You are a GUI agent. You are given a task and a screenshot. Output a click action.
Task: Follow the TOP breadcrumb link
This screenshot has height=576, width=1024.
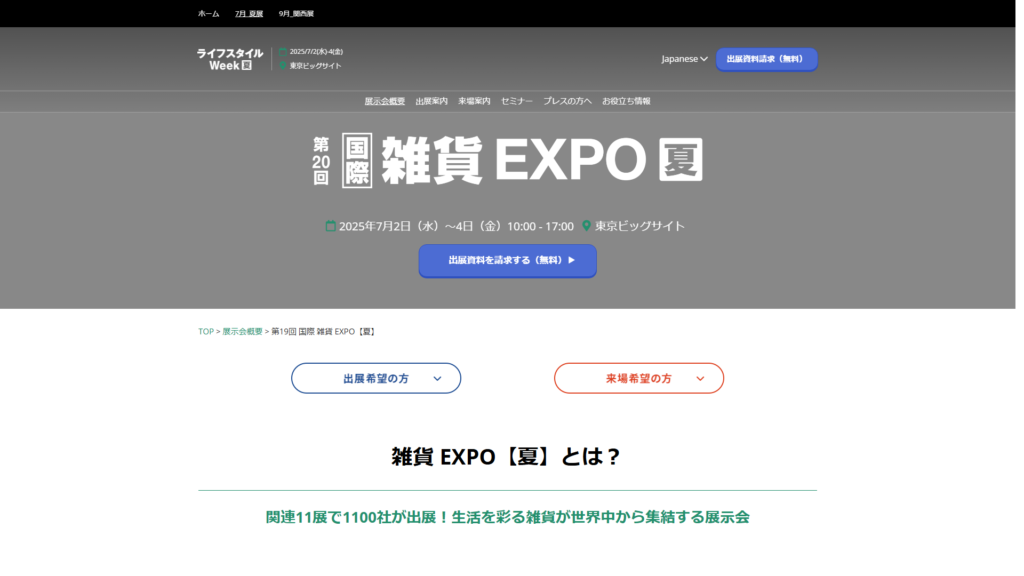point(206,332)
